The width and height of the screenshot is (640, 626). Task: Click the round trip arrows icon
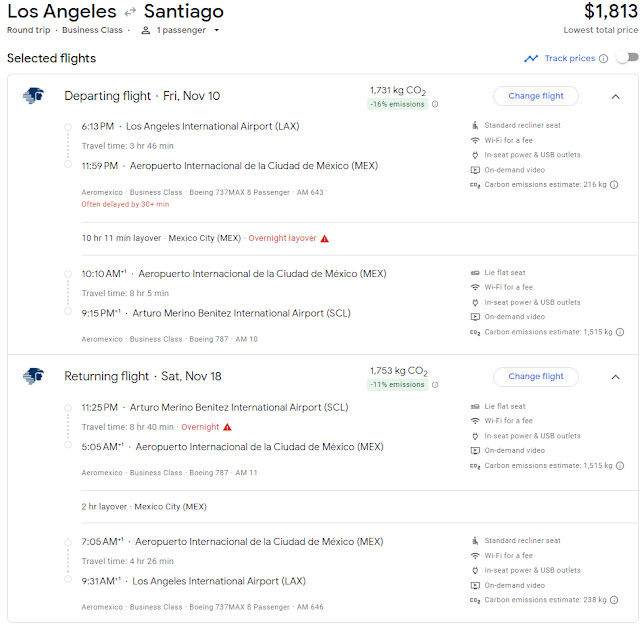pyautogui.click(x=130, y=13)
